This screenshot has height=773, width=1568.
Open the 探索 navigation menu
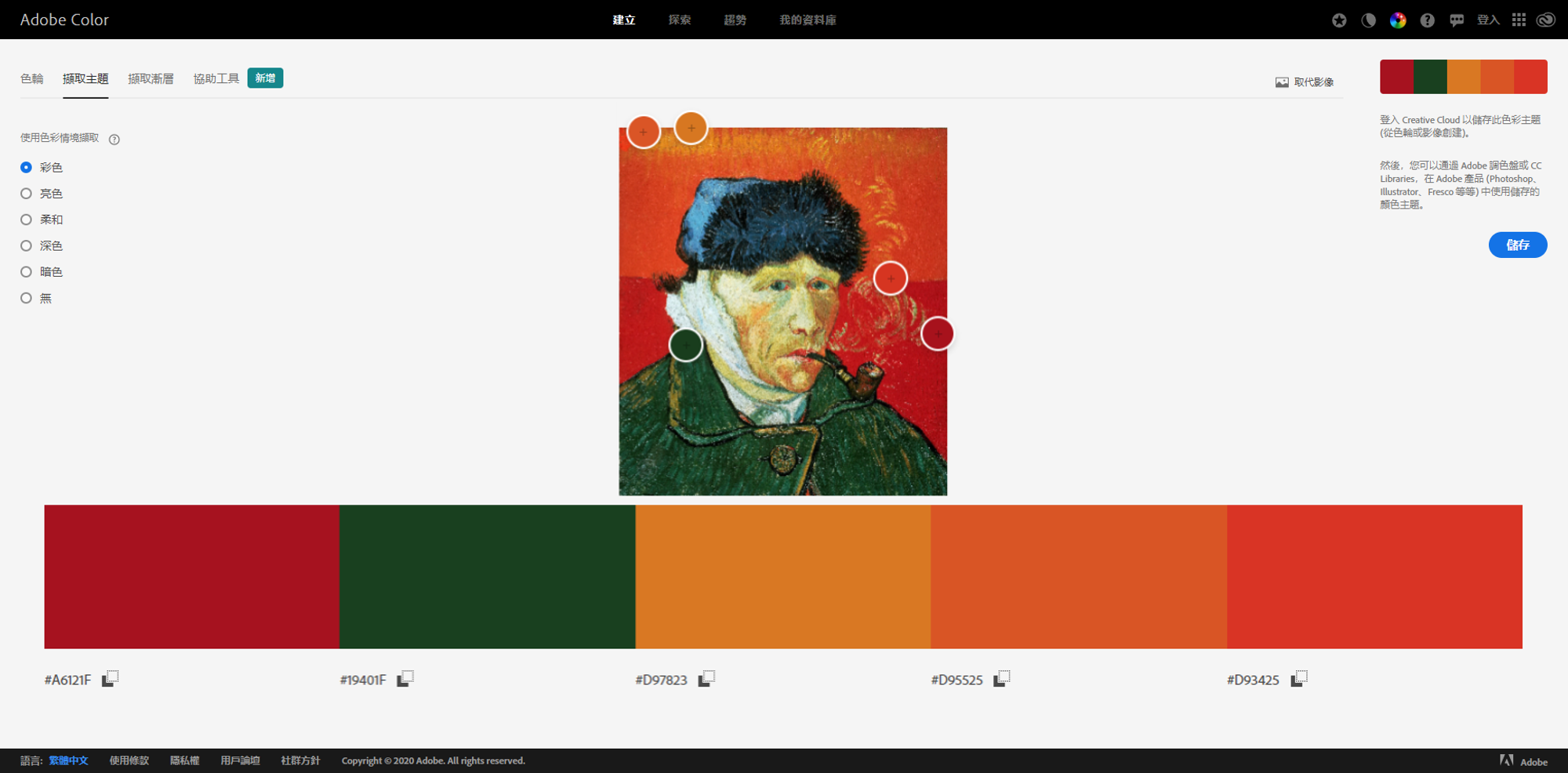[x=680, y=20]
